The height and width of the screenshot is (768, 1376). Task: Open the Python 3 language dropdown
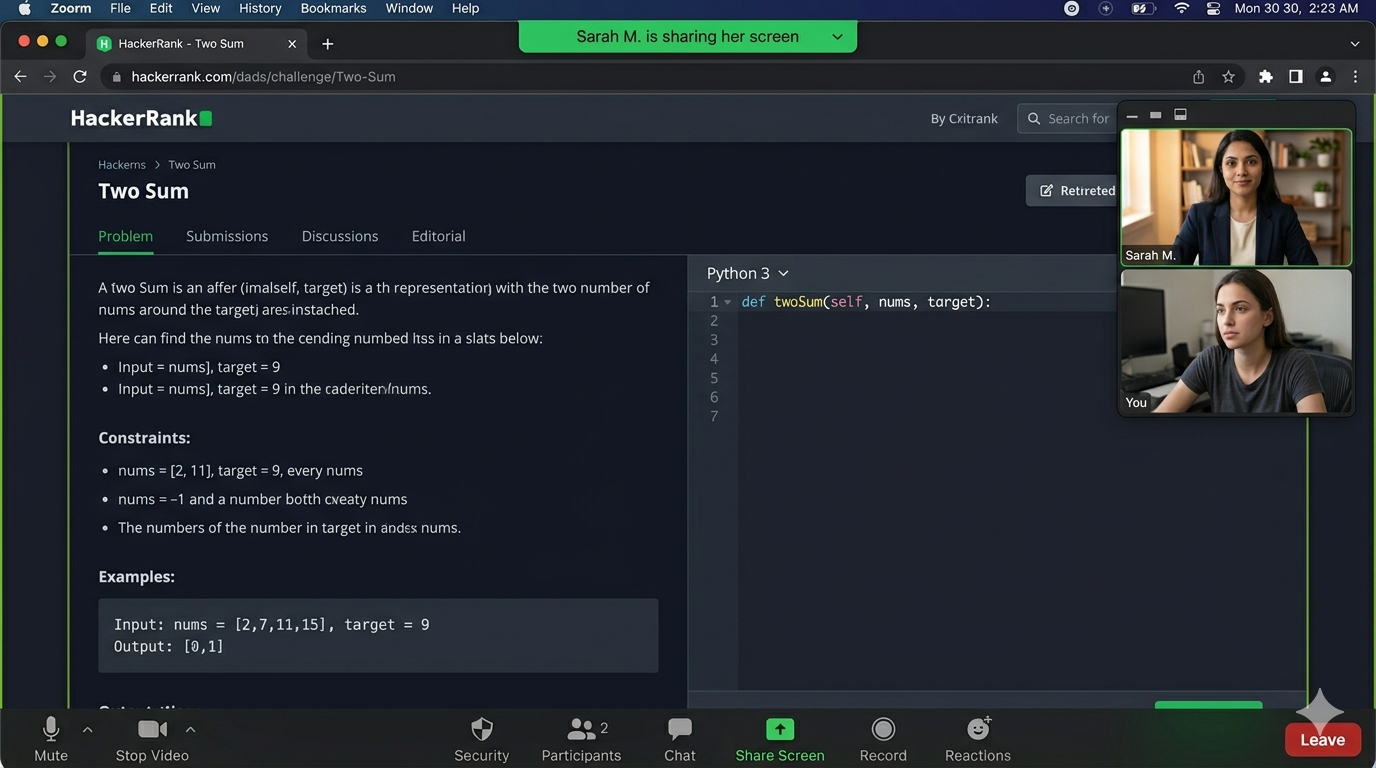747,273
